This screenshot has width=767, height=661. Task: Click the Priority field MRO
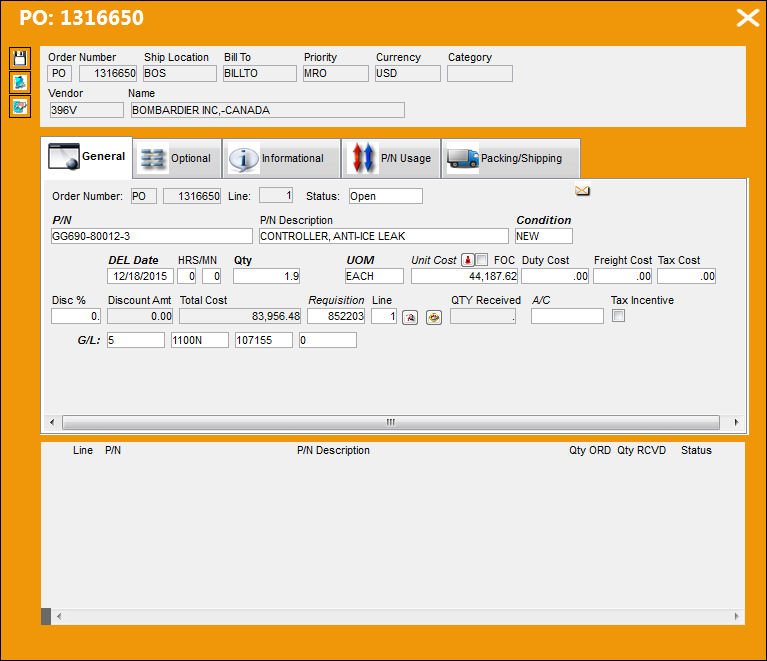[x=336, y=73]
